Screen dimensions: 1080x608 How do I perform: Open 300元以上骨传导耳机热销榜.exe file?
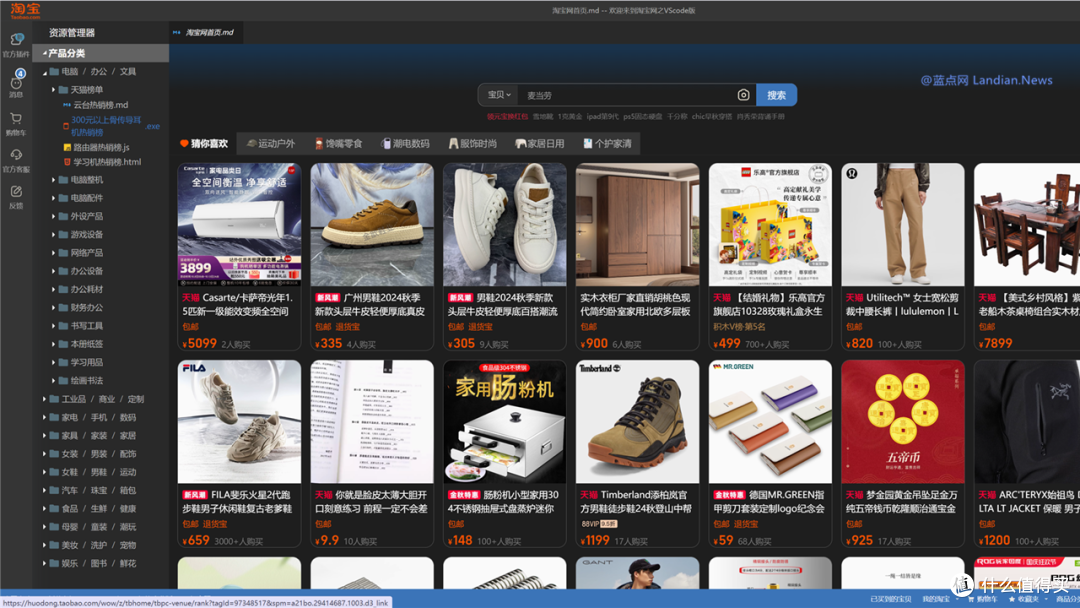point(110,126)
